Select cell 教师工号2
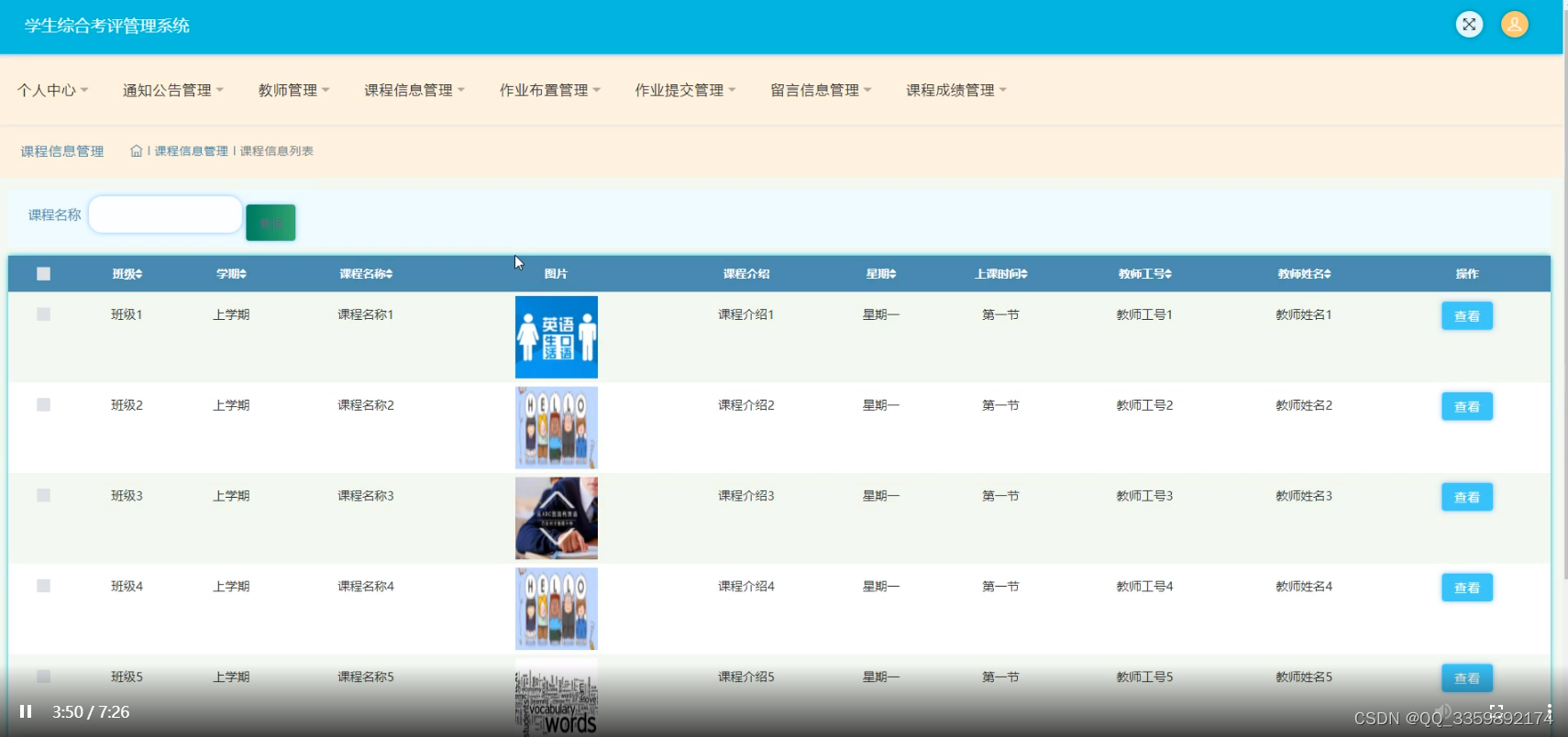Viewport: 1568px width, 737px height. (x=1144, y=405)
